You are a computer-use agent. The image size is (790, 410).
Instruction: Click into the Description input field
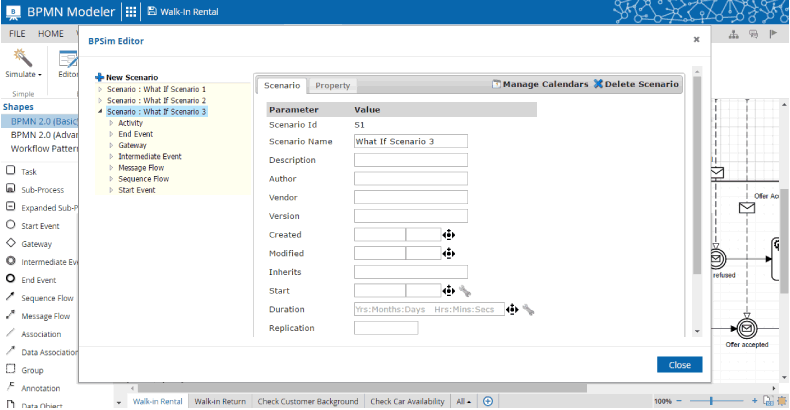click(x=410, y=160)
